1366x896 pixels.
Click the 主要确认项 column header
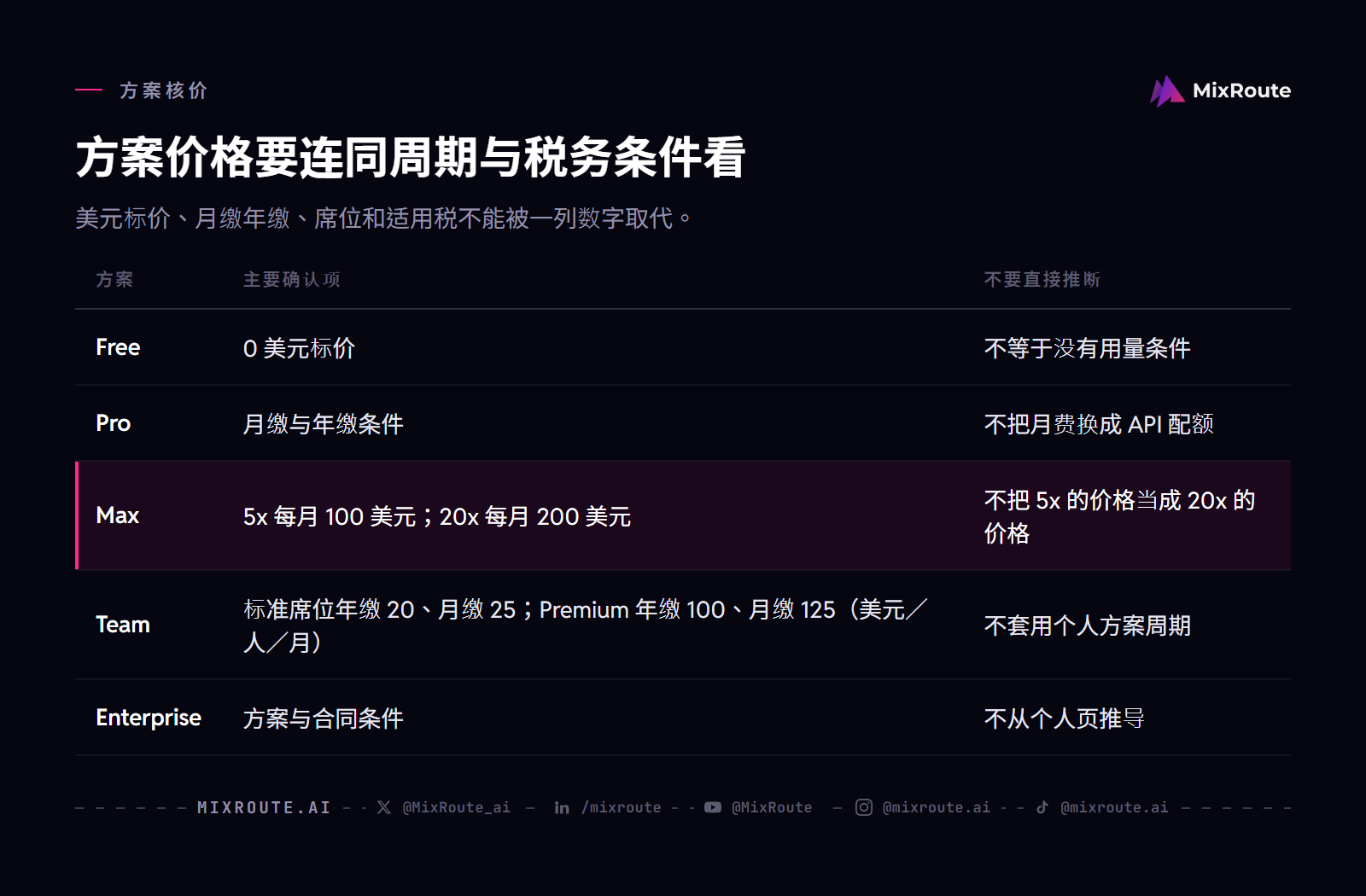point(291,280)
